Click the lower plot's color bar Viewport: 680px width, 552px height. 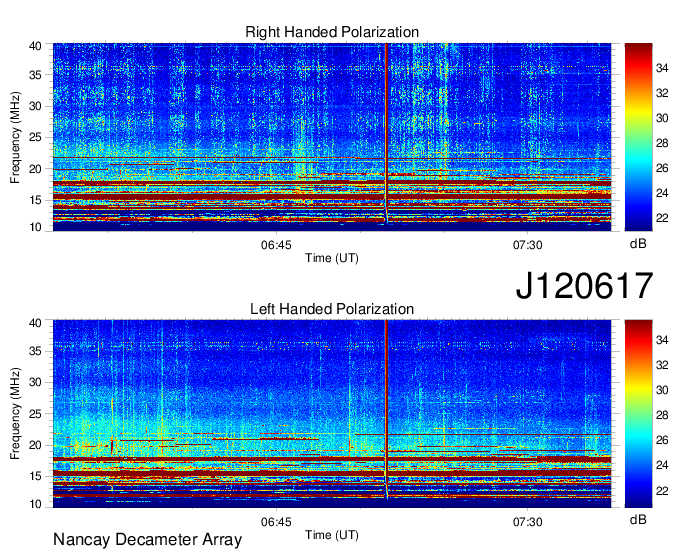pyautogui.click(x=638, y=414)
